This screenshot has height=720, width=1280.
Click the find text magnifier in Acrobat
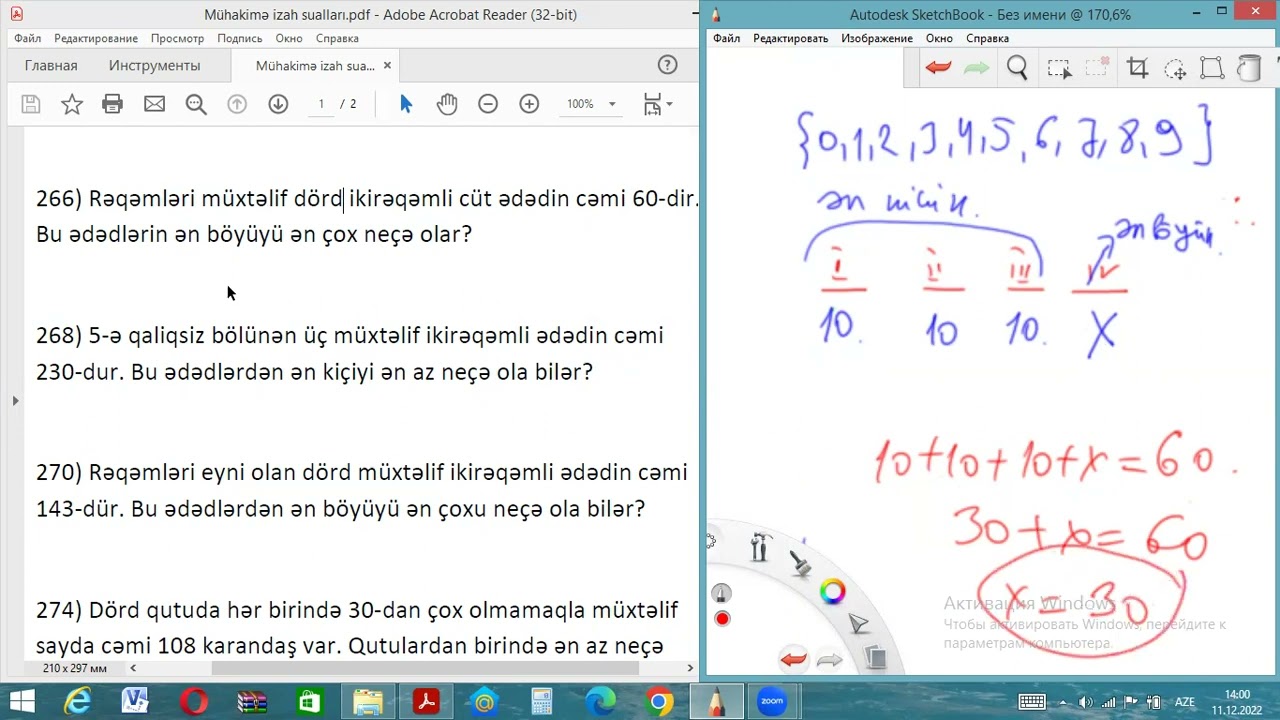pos(195,104)
